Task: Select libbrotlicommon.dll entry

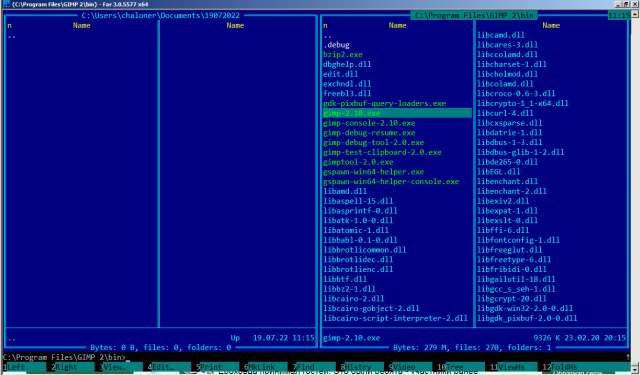Action: 364,250
